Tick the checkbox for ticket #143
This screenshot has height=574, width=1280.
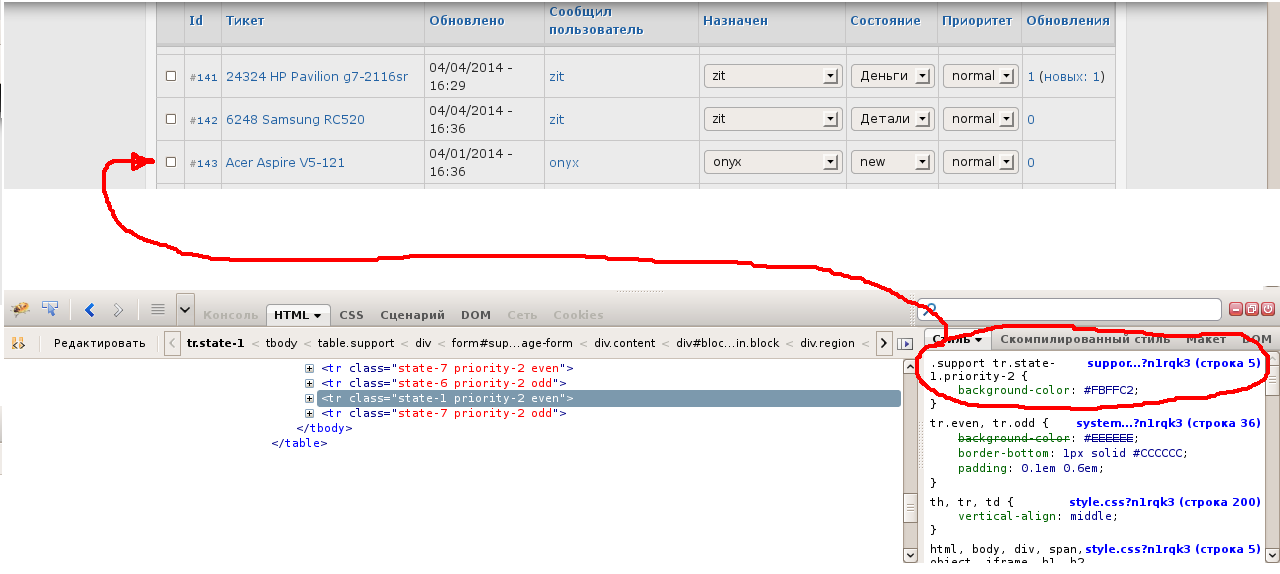click(171, 162)
